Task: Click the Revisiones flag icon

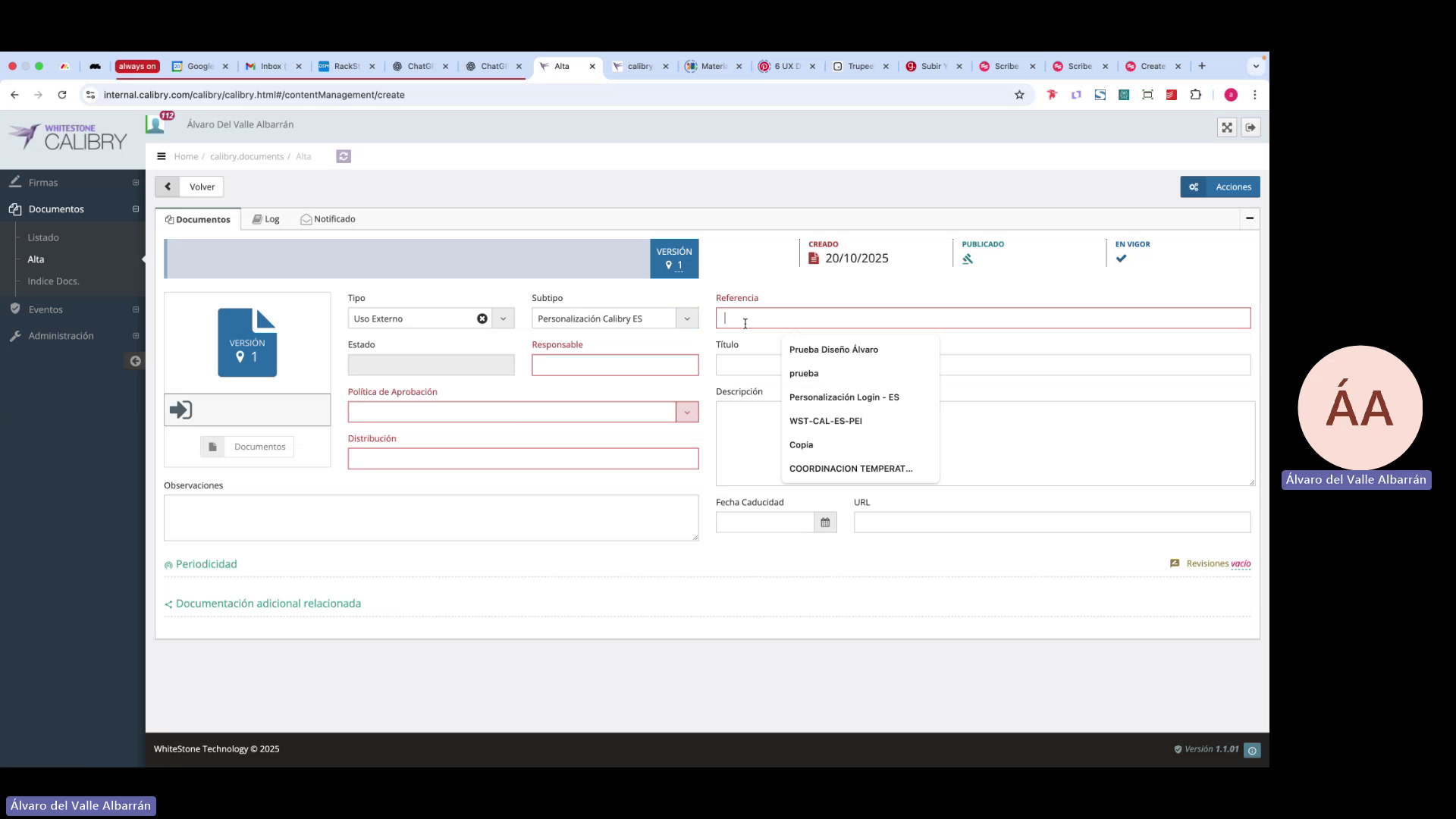Action: tap(1175, 563)
